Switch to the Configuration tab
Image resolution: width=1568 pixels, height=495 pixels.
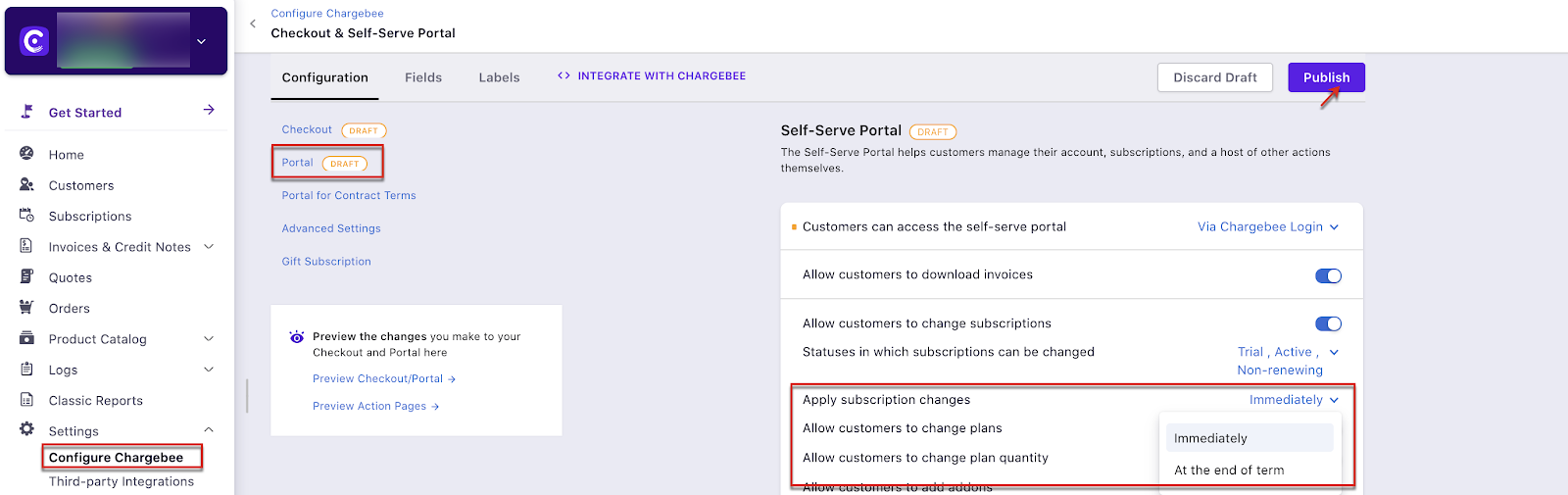pos(324,77)
